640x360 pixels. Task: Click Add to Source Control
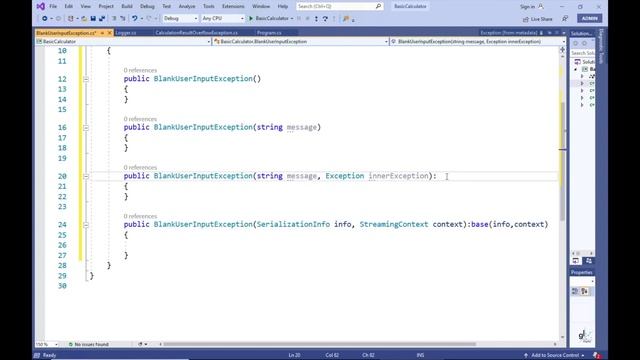click(554, 355)
